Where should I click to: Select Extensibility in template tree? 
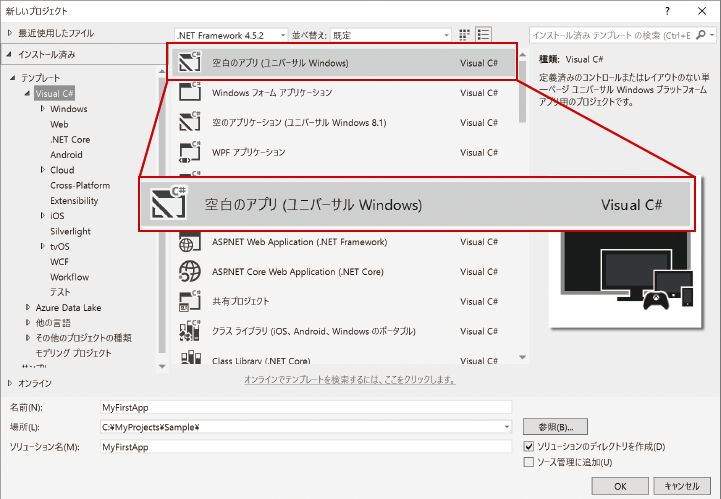pos(74,201)
